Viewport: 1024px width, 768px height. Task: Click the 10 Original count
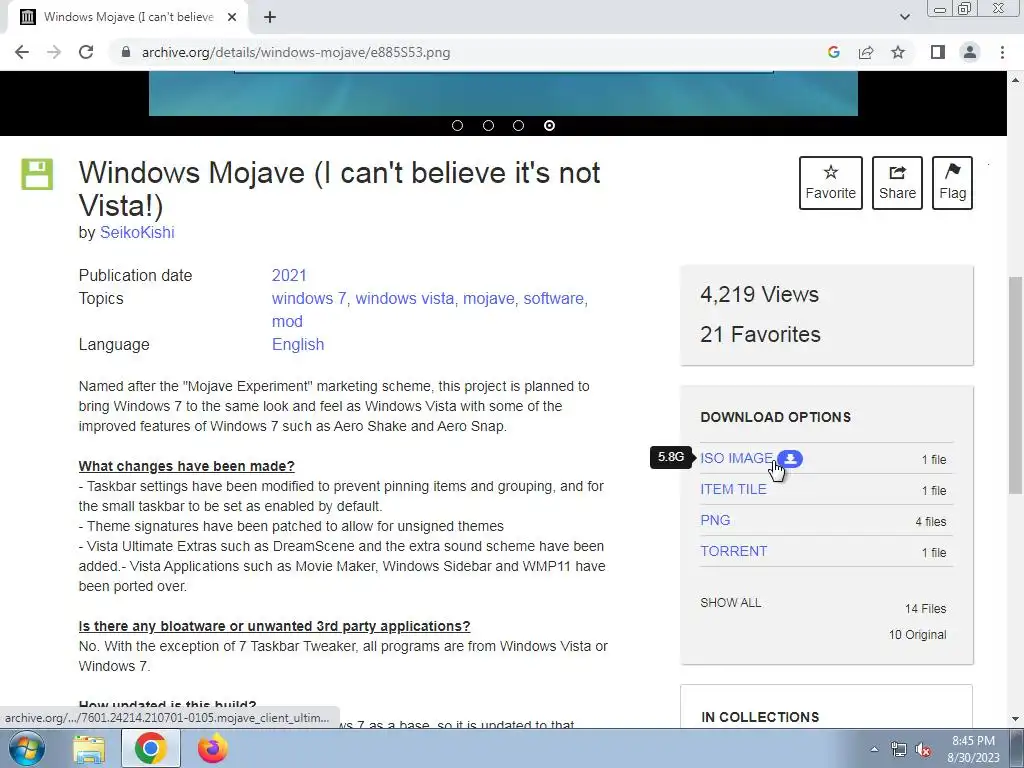tap(918, 635)
